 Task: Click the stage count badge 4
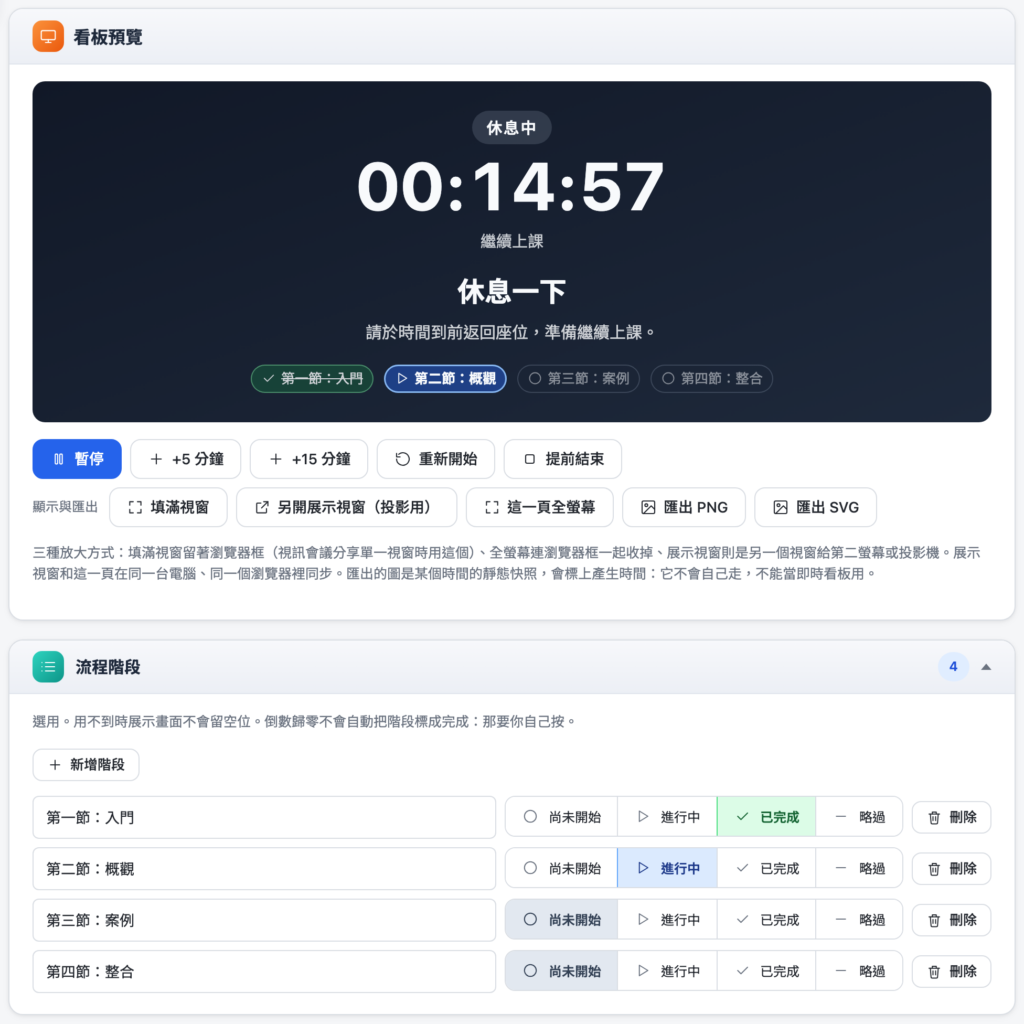(953, 667)
